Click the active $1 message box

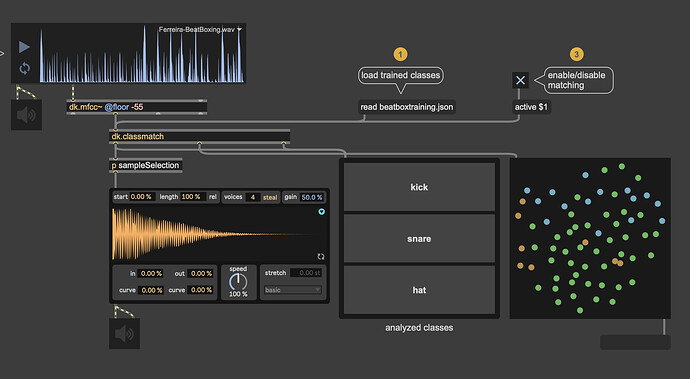(x=531, y=107)
